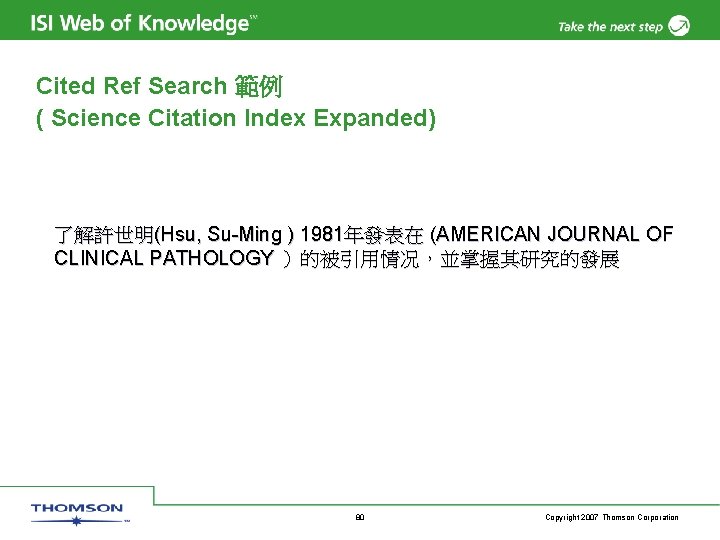This screenshot has height=540, width=720.
Task: Click the arrow globe icon beside the tagline
Action: coord(679,25)
